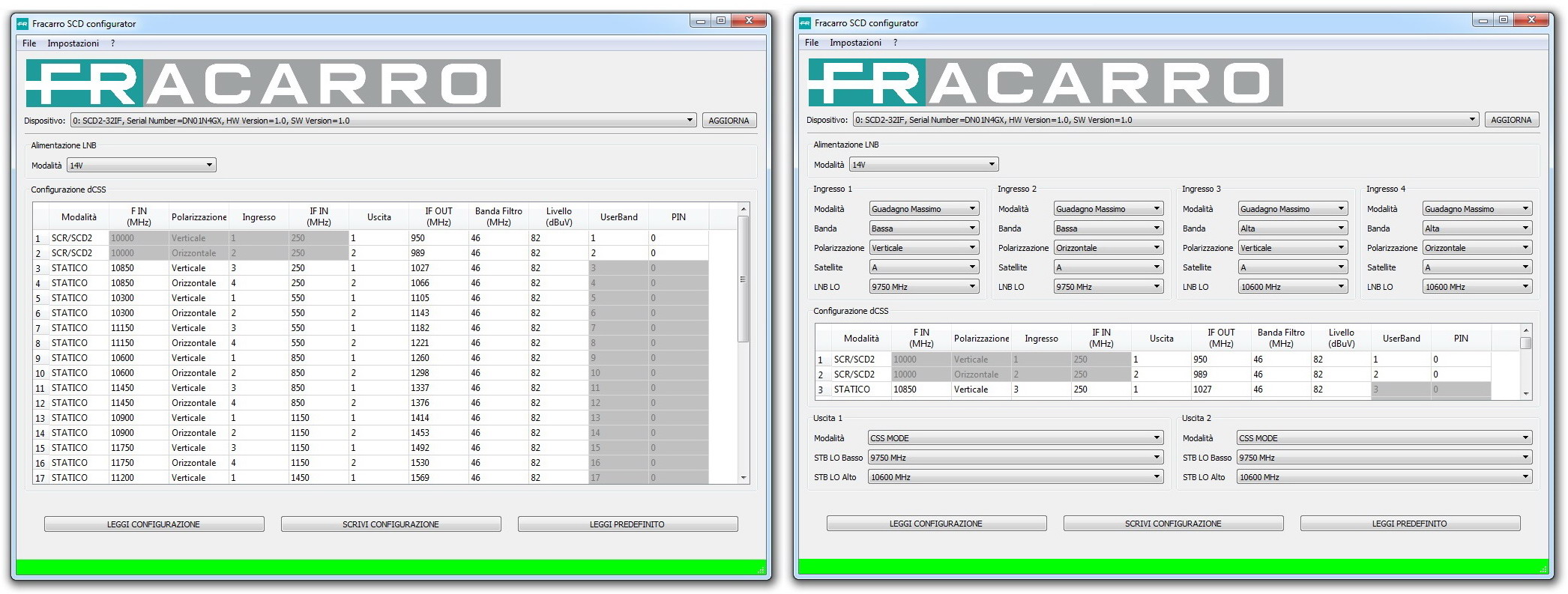Click the Fracarro app icon in left title bar
The image size is (1568, 594).
[x=22, y=24]
